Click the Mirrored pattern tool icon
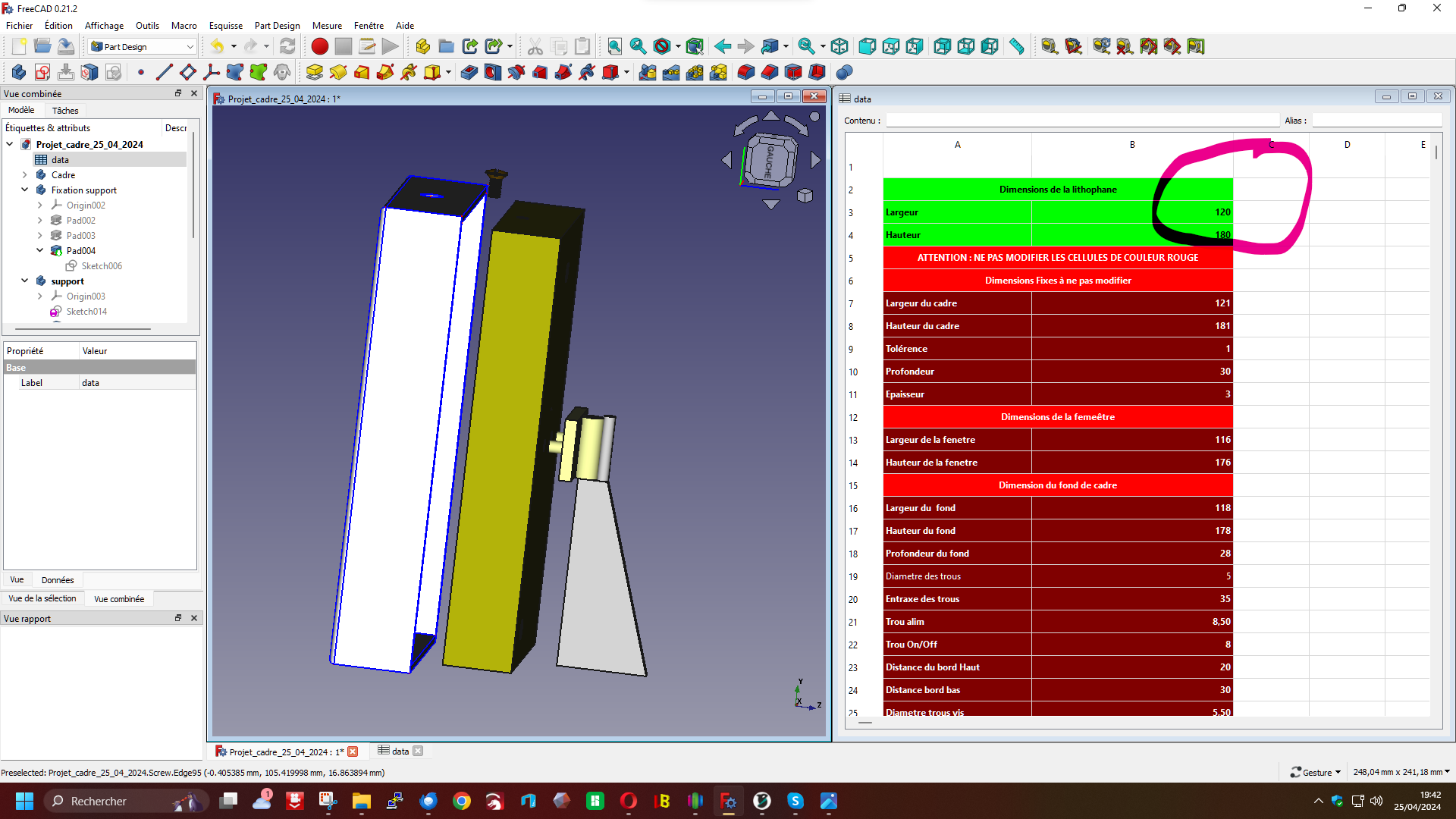Viewport: 1456px width, 819px height. [647, 72]
